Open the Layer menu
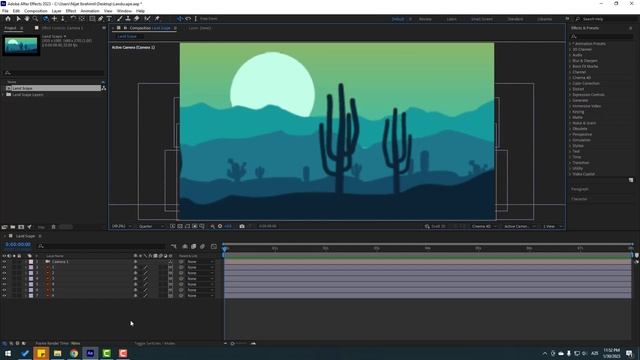 point(57,11)
